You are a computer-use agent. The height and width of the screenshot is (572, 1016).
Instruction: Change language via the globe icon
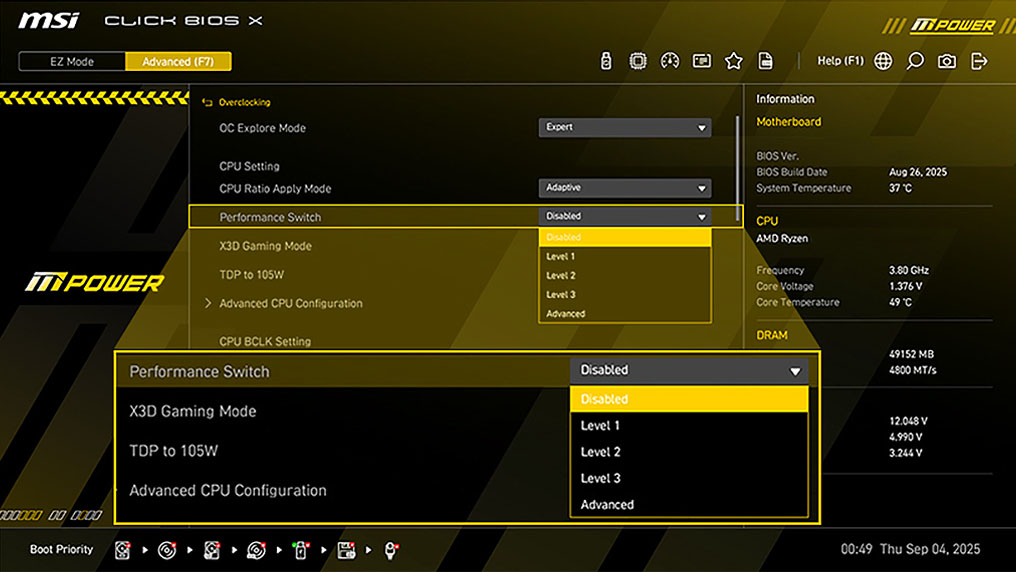pos(883,61)
